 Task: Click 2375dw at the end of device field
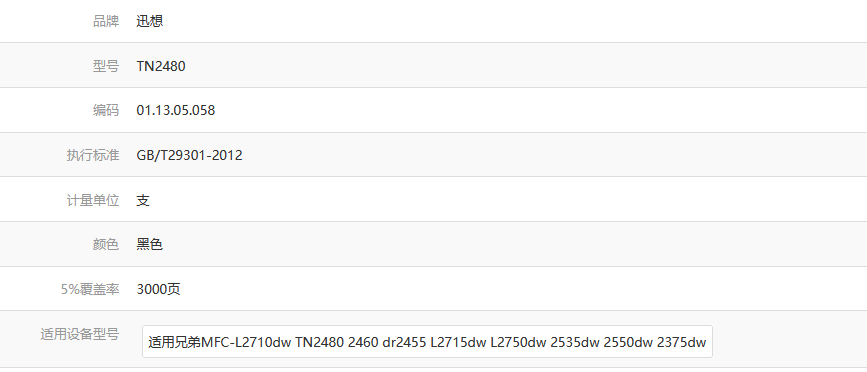tap(681, 342)
